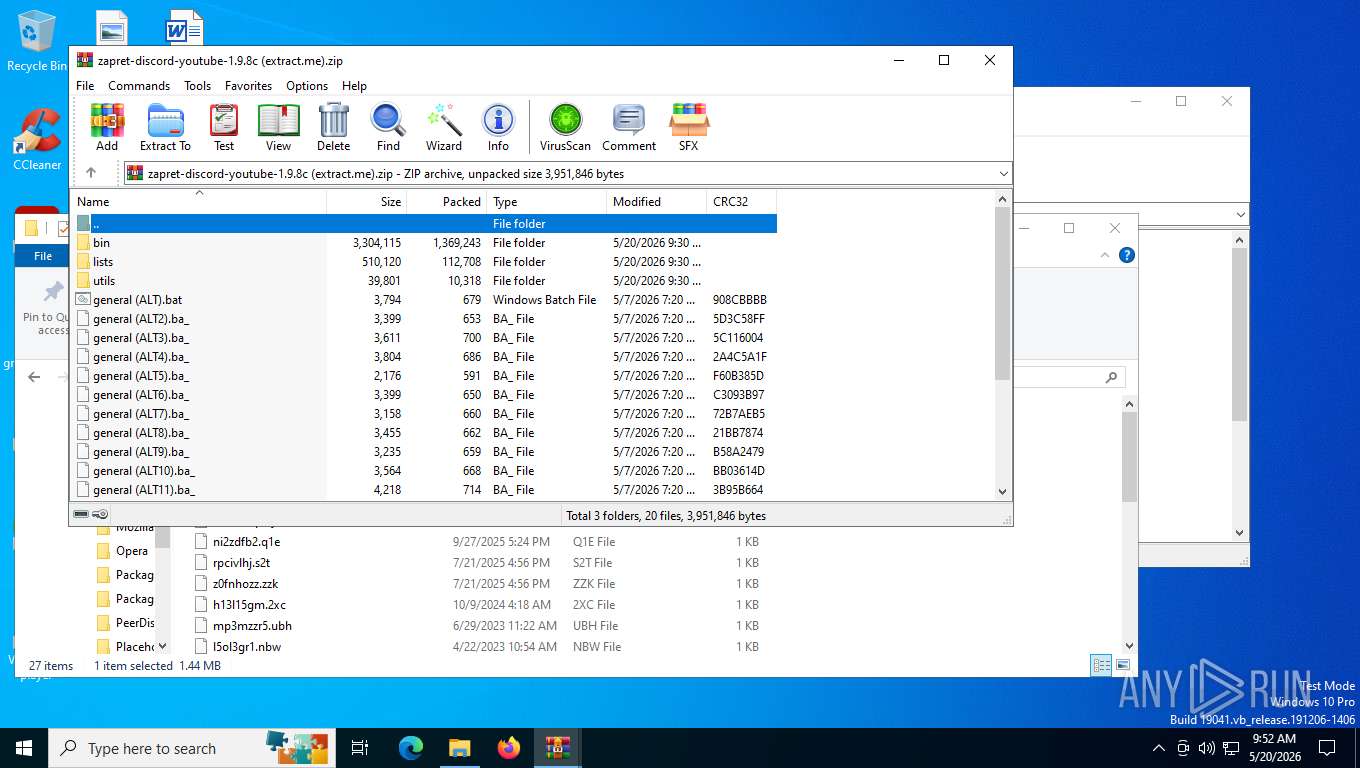Click the volume tray icon

(1206, 748)
